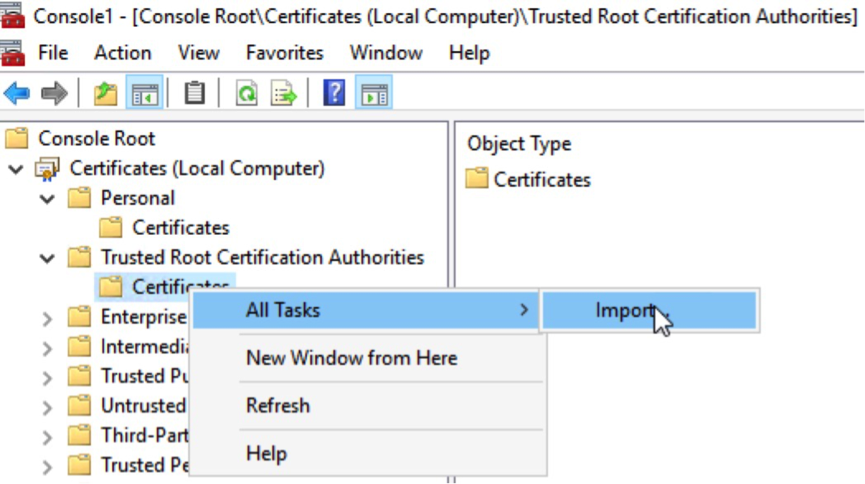Screen dimensions: 865x484
Task: Click the Export List toolbar icon
Action: (x=284, y=94)
